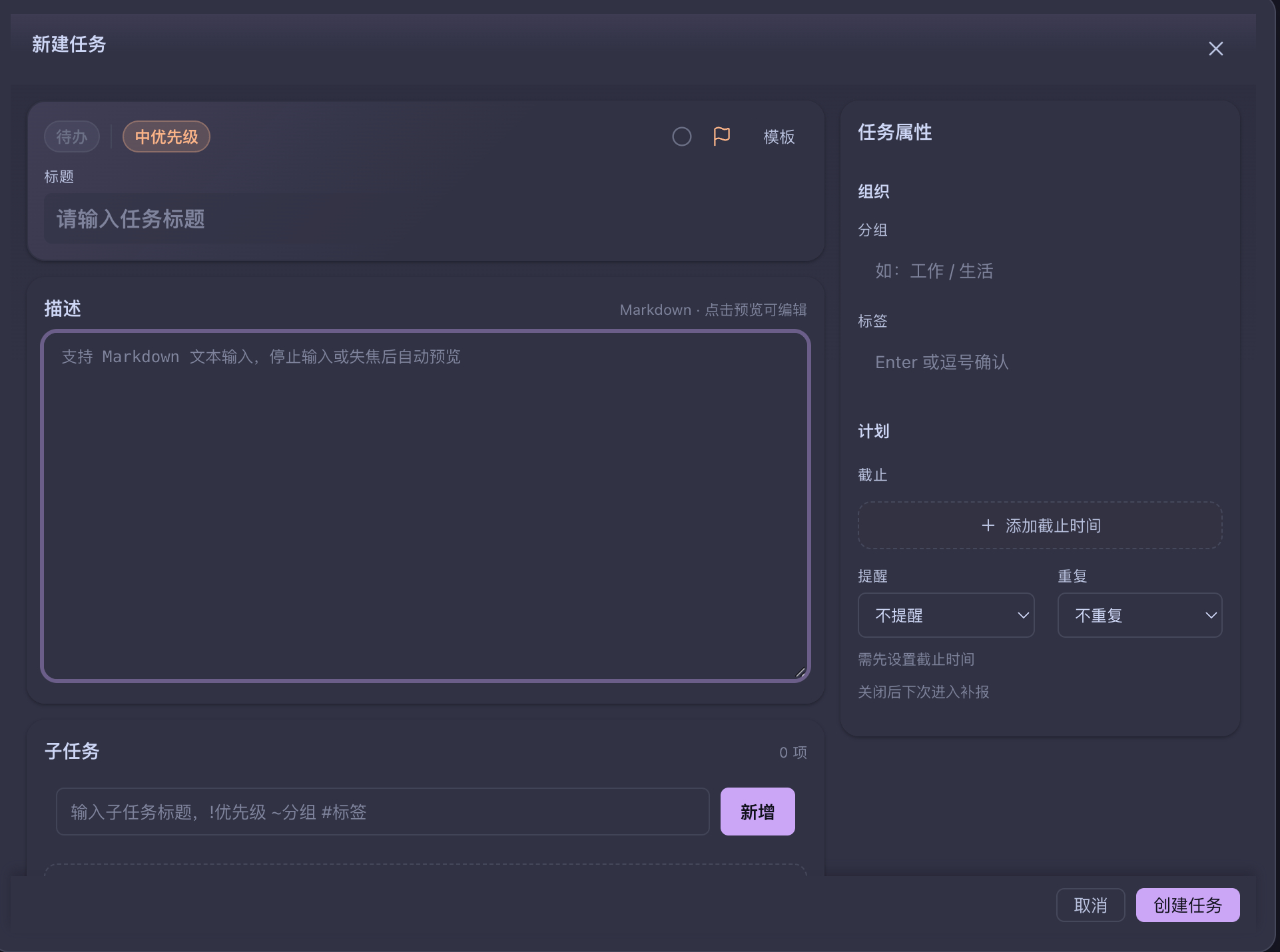Click the 新增 subtask button
Screen dimensions: 1280x952
[x=757, y=812]
